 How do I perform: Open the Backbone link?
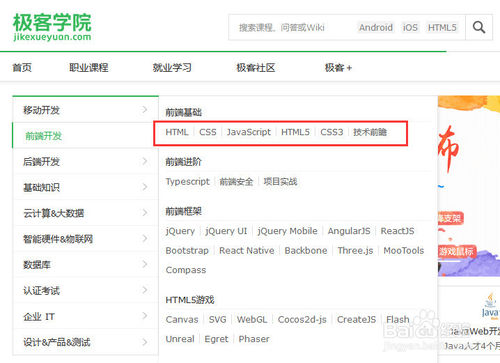point(306,251)
